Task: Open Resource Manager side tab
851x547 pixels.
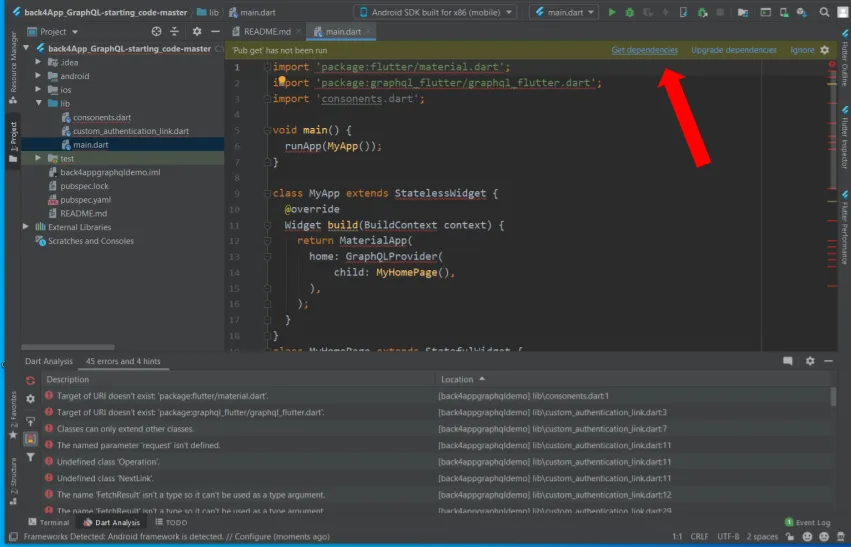Action: 13,68
